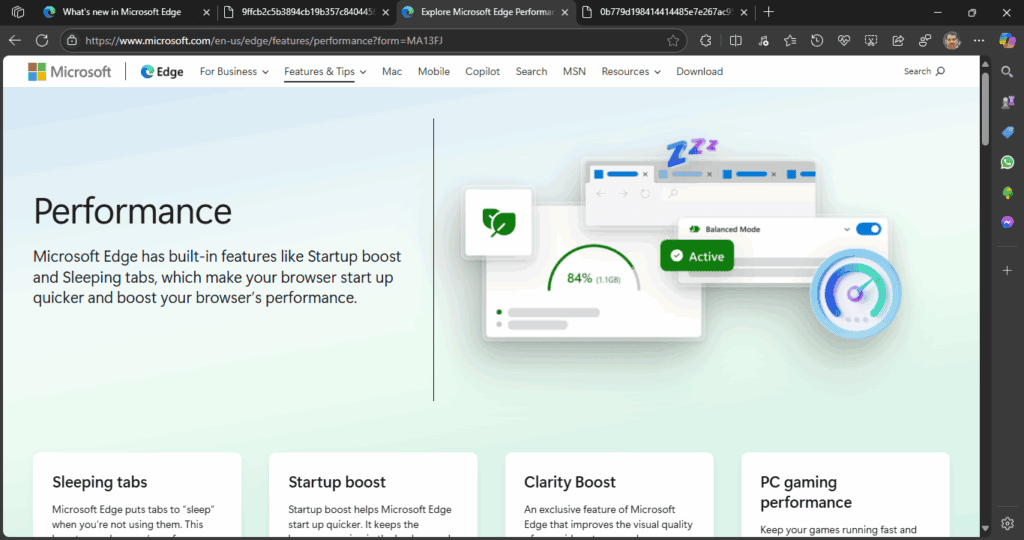Open Mac navigation link
This screenshot has width=1024, height=540.
coord(392,72)
